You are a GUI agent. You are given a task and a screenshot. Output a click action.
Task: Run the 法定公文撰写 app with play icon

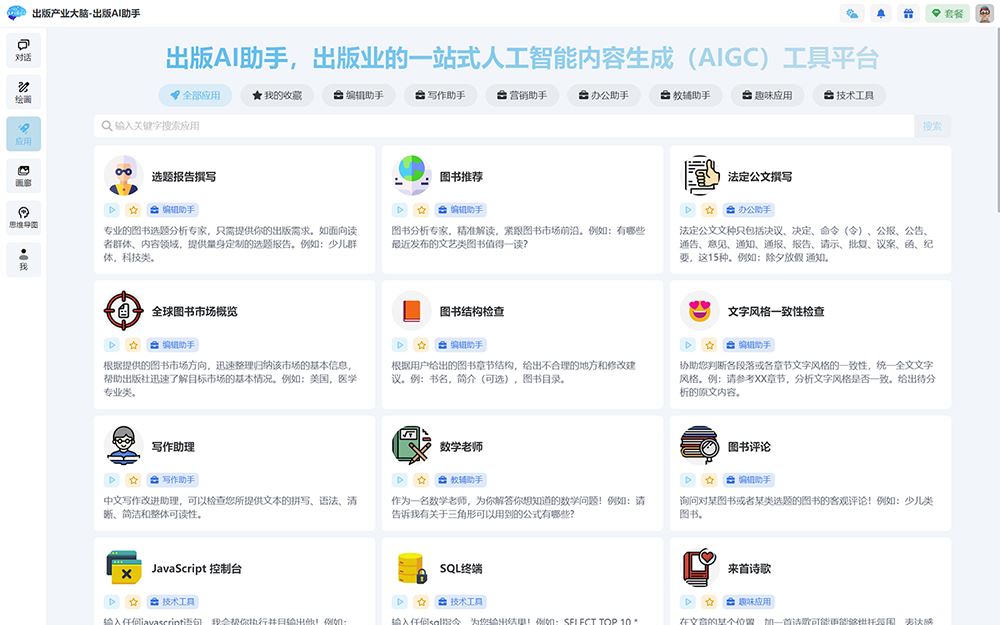pos(688,210)
